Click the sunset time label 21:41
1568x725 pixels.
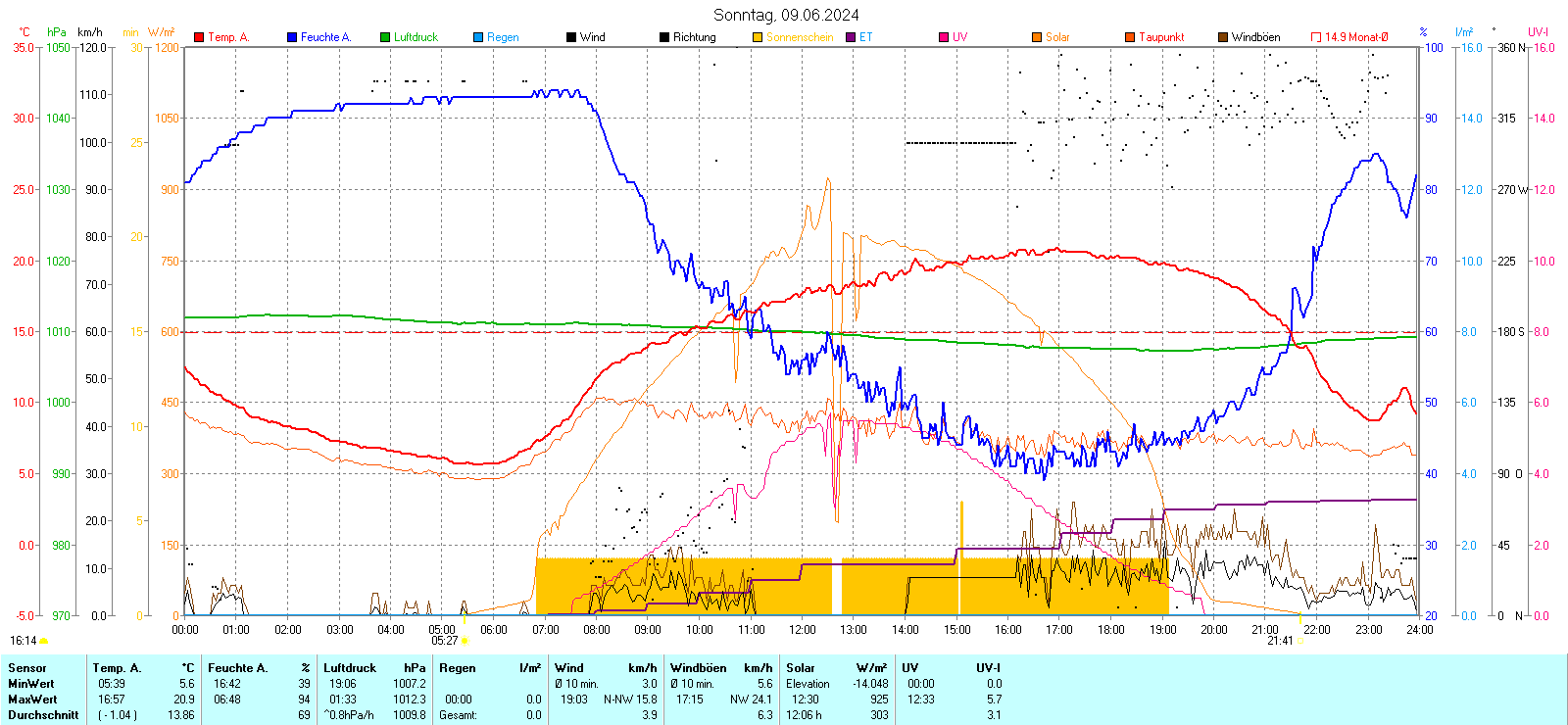pyautogui.click(x=1279, y=641)
